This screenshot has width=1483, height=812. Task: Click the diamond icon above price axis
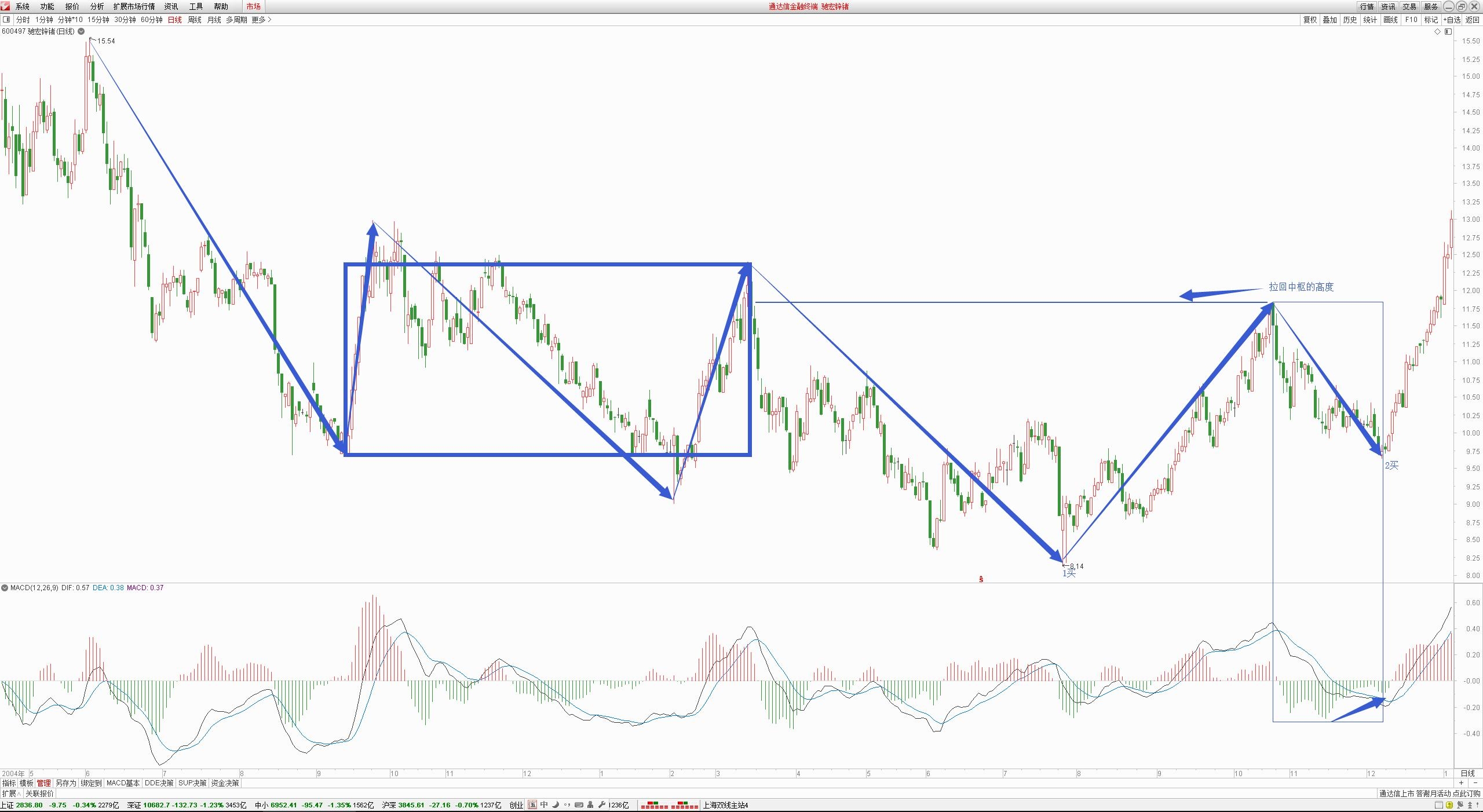[x=1437, y=31]
